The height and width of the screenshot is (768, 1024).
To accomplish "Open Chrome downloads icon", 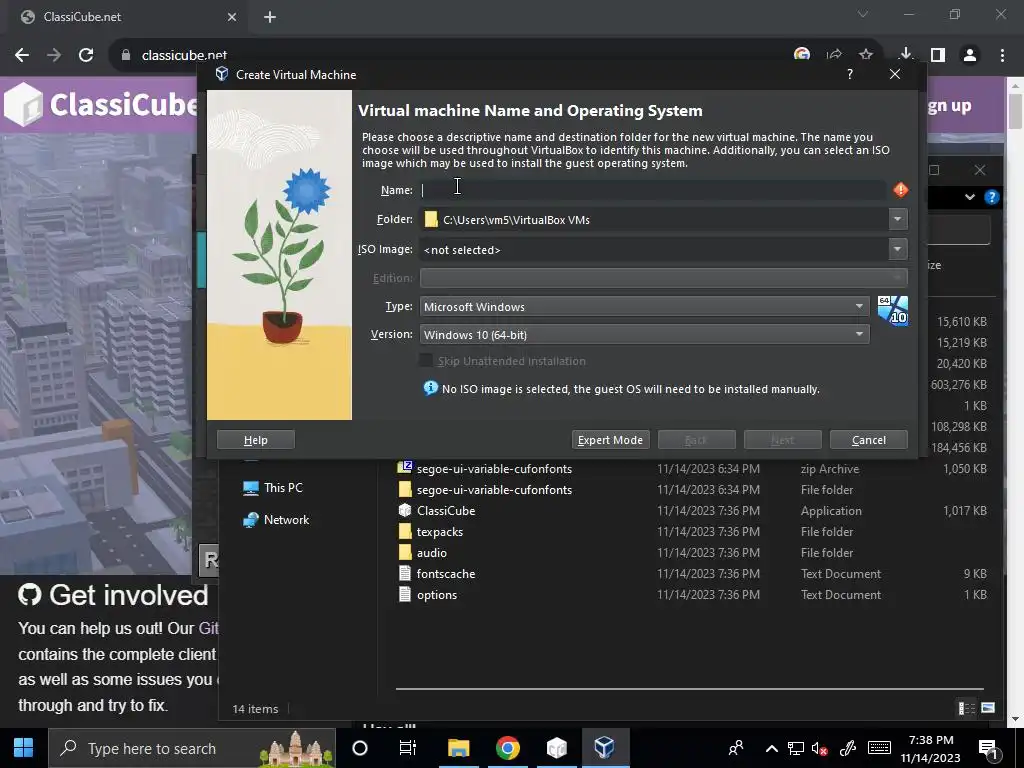I will tap(905, 54).
